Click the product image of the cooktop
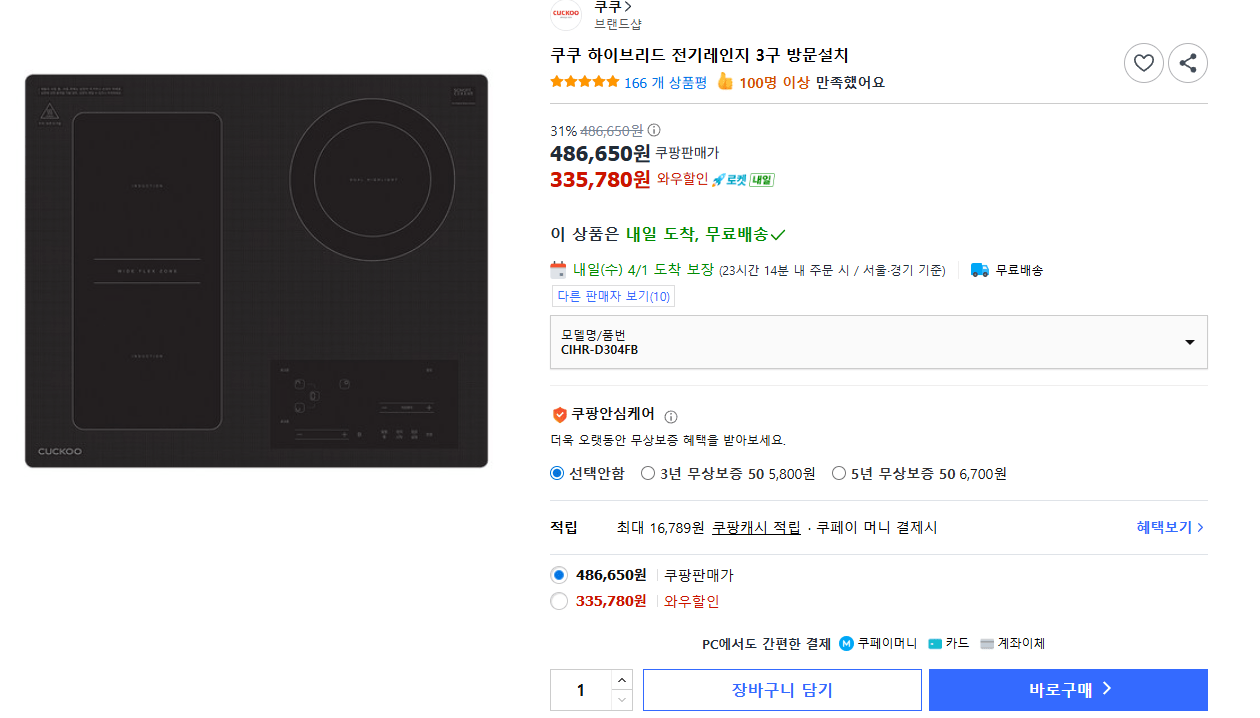The image size is (1260, 718). [x=255, y=270]
